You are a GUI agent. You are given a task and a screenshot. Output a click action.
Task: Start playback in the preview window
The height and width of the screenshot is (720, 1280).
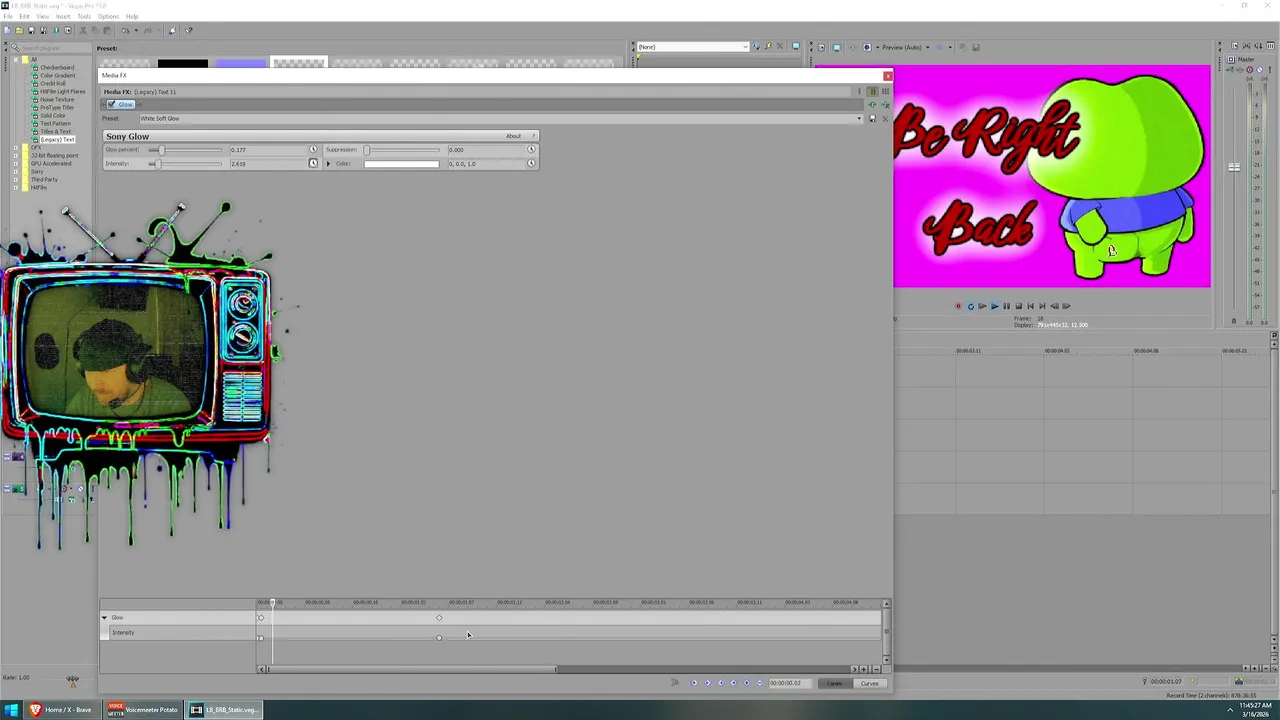coord(995,306)
